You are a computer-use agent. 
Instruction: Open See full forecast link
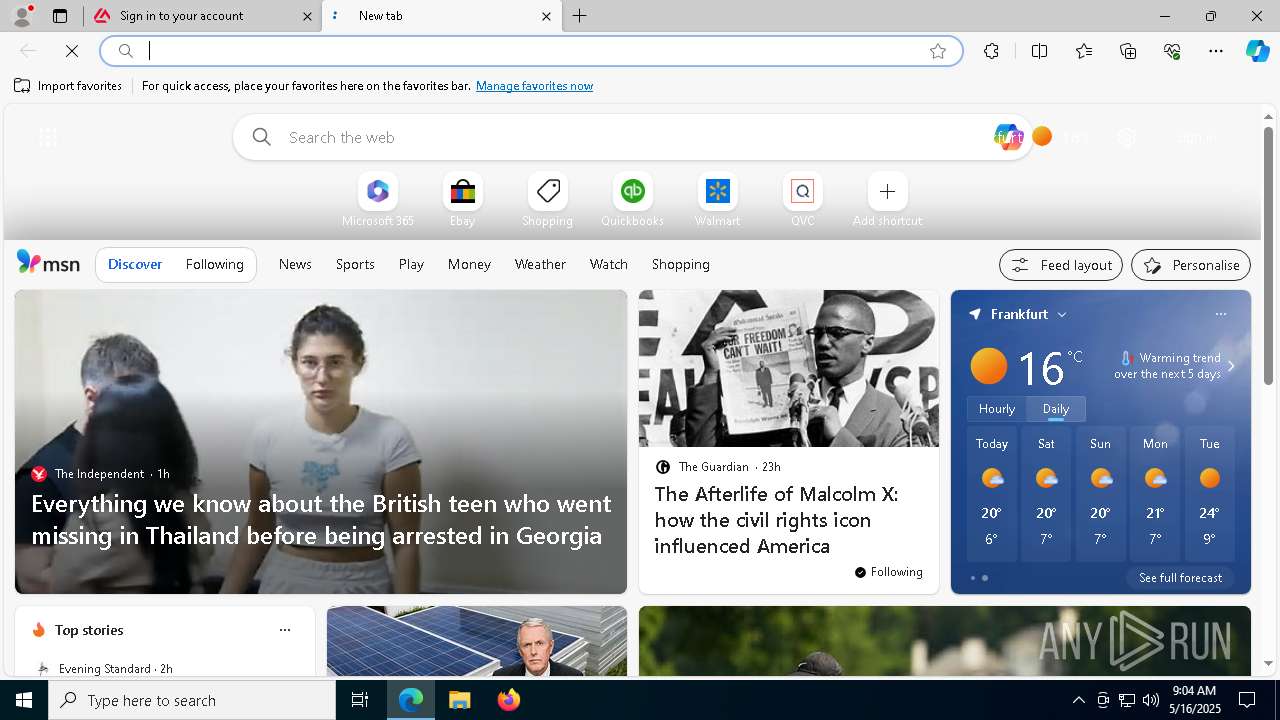[1180, 578]
